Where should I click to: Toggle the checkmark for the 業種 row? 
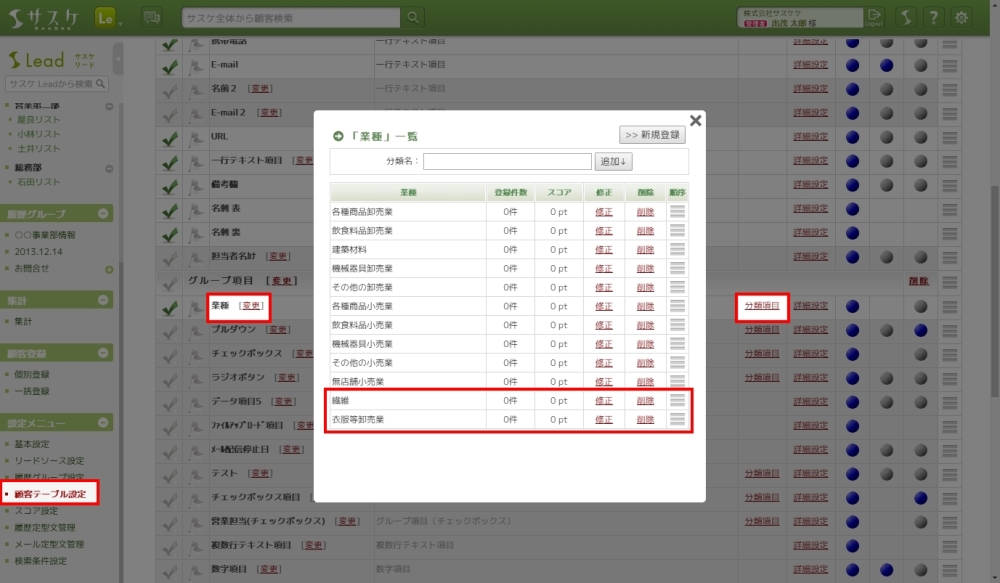click(170, 306)
